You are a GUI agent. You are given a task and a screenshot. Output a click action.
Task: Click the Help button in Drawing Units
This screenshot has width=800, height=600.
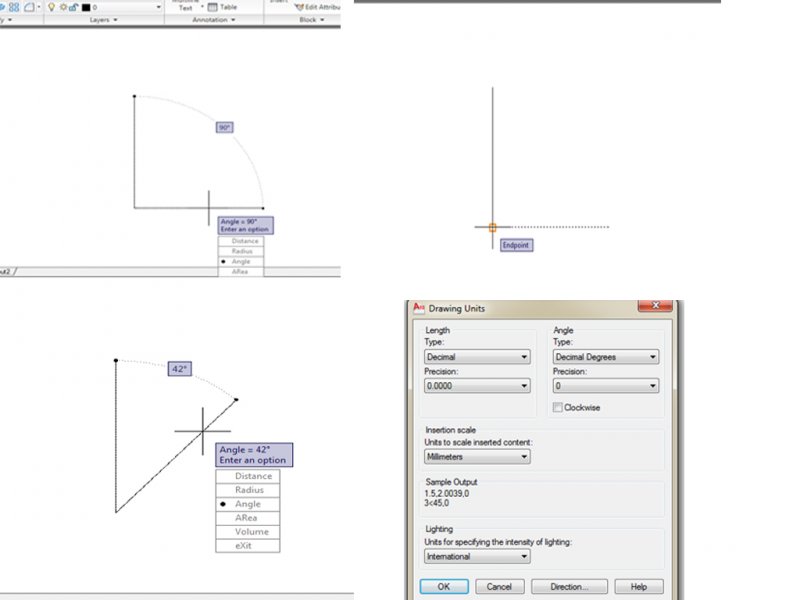click(x=639, y=587)
